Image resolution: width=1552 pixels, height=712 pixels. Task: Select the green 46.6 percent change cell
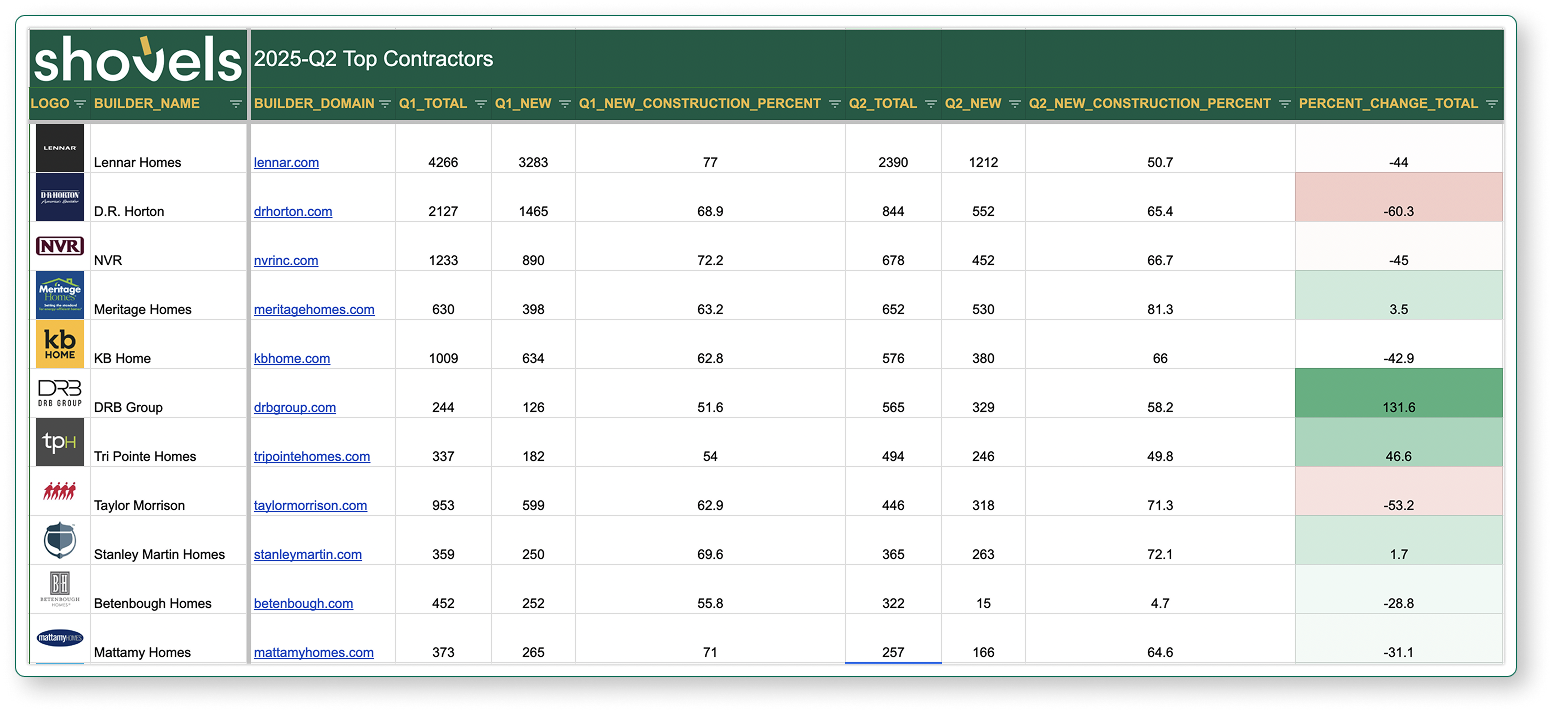click(1399, 442)
